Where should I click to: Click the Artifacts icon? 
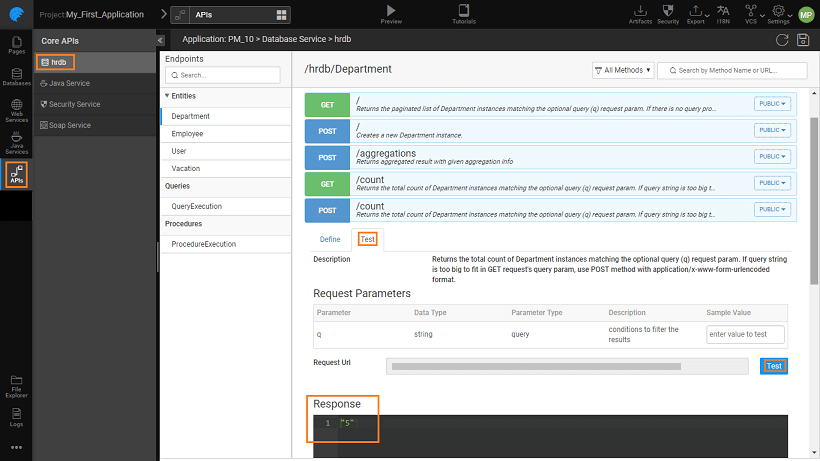641,12
